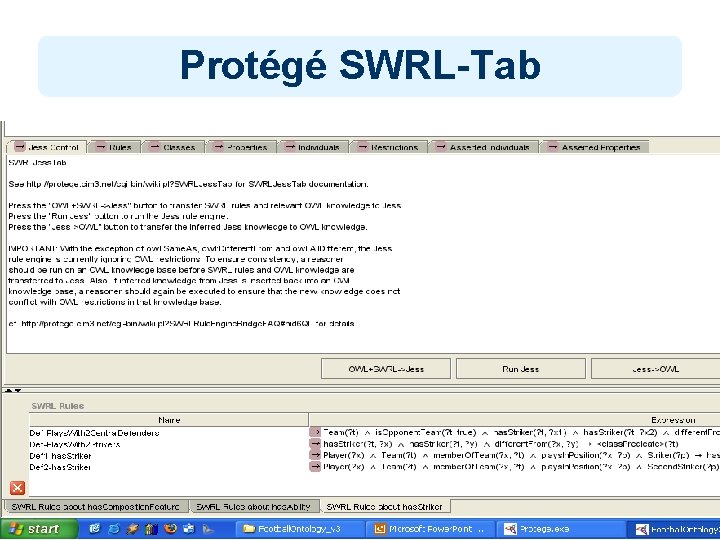Click the Rules tab arrow icon
The width and height of the screenshot is (720, 540).
[x=101, y=146]
